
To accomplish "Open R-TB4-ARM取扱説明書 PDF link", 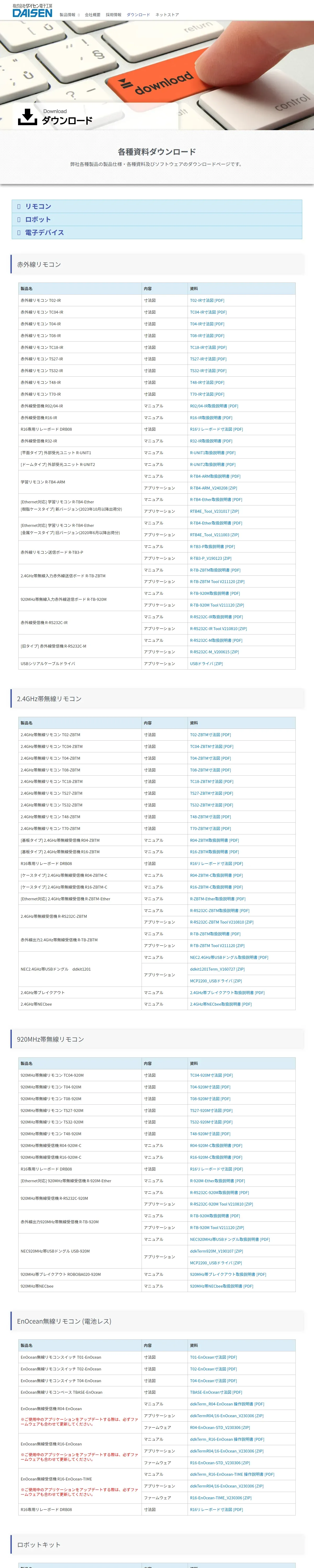I will 215,476.
